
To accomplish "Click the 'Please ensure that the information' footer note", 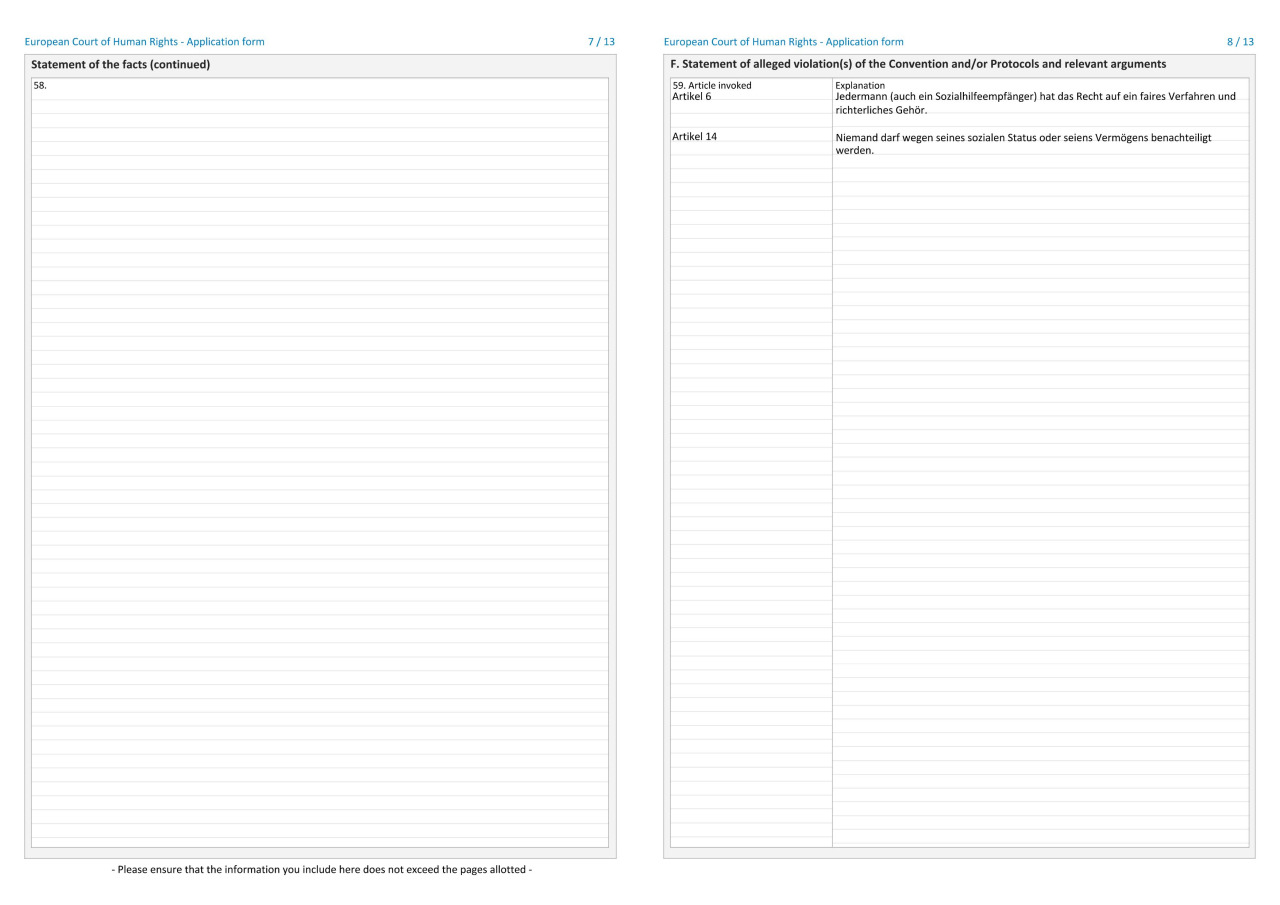I will 321,869.
